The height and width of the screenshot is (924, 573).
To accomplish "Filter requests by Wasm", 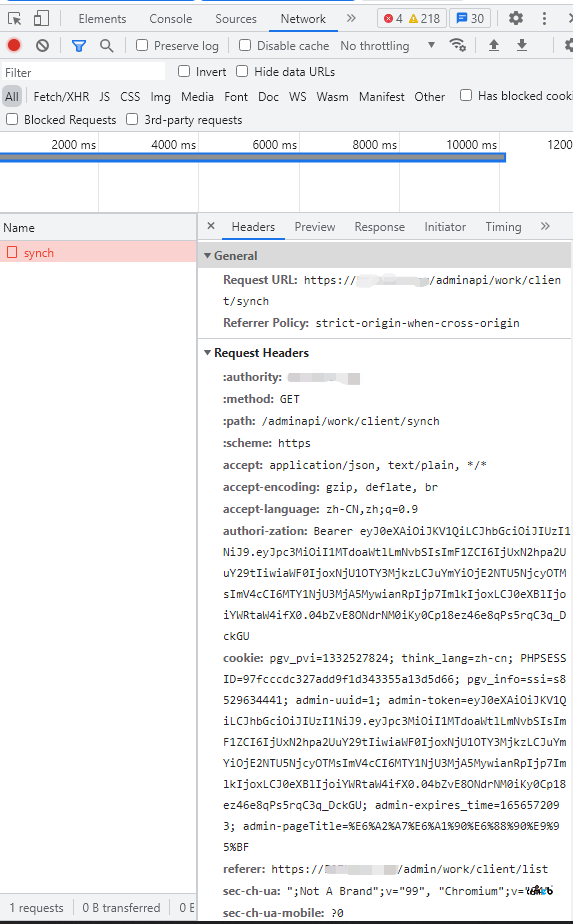I will [332, 97].
